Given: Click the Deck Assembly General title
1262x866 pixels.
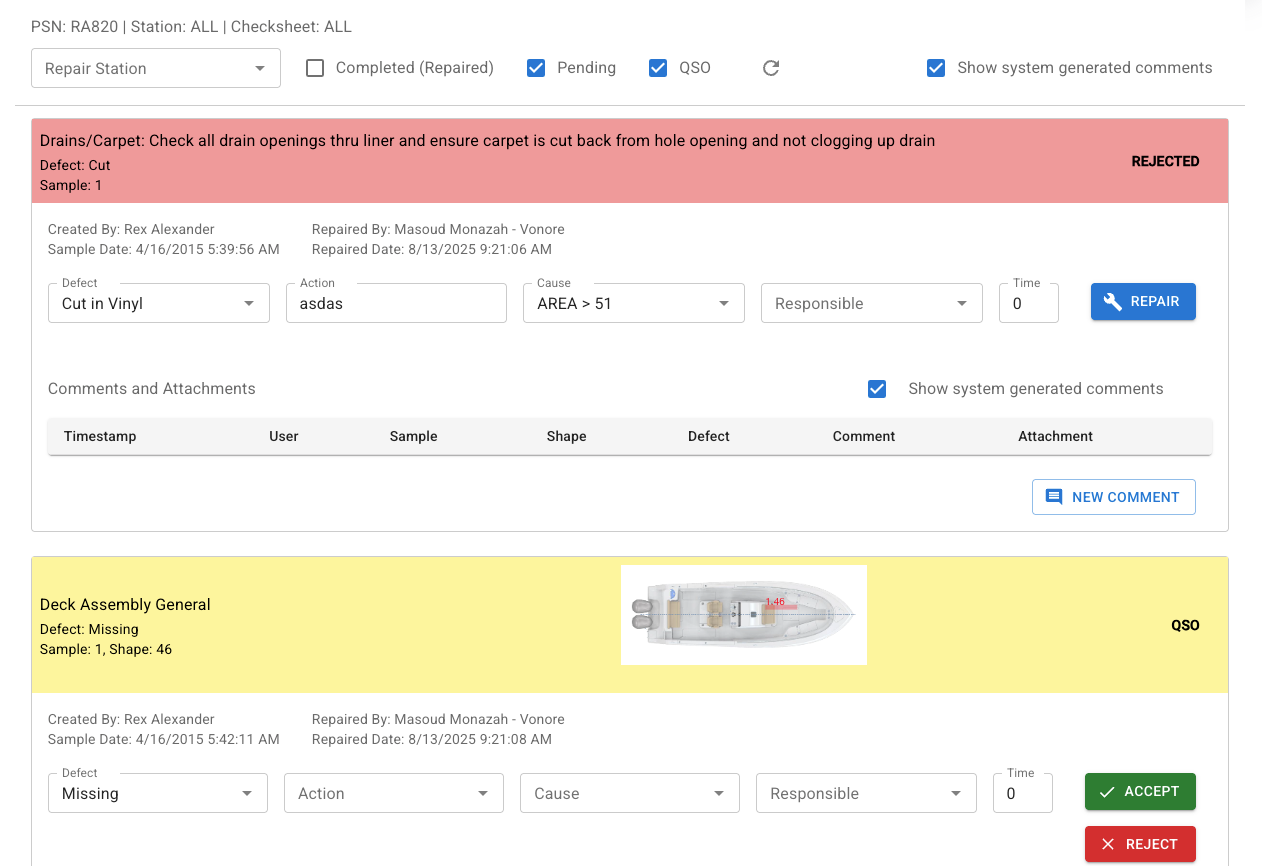Looking at the screenshot, I should click(x=125, y=604).
